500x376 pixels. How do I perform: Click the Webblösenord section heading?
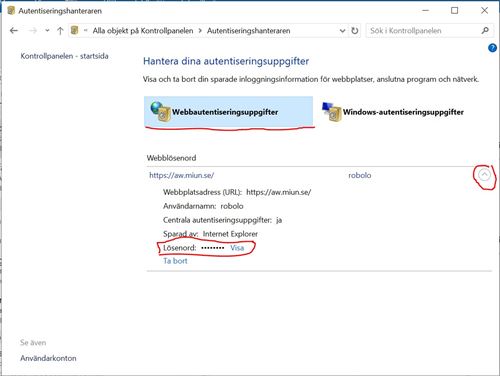coord(171,158)
